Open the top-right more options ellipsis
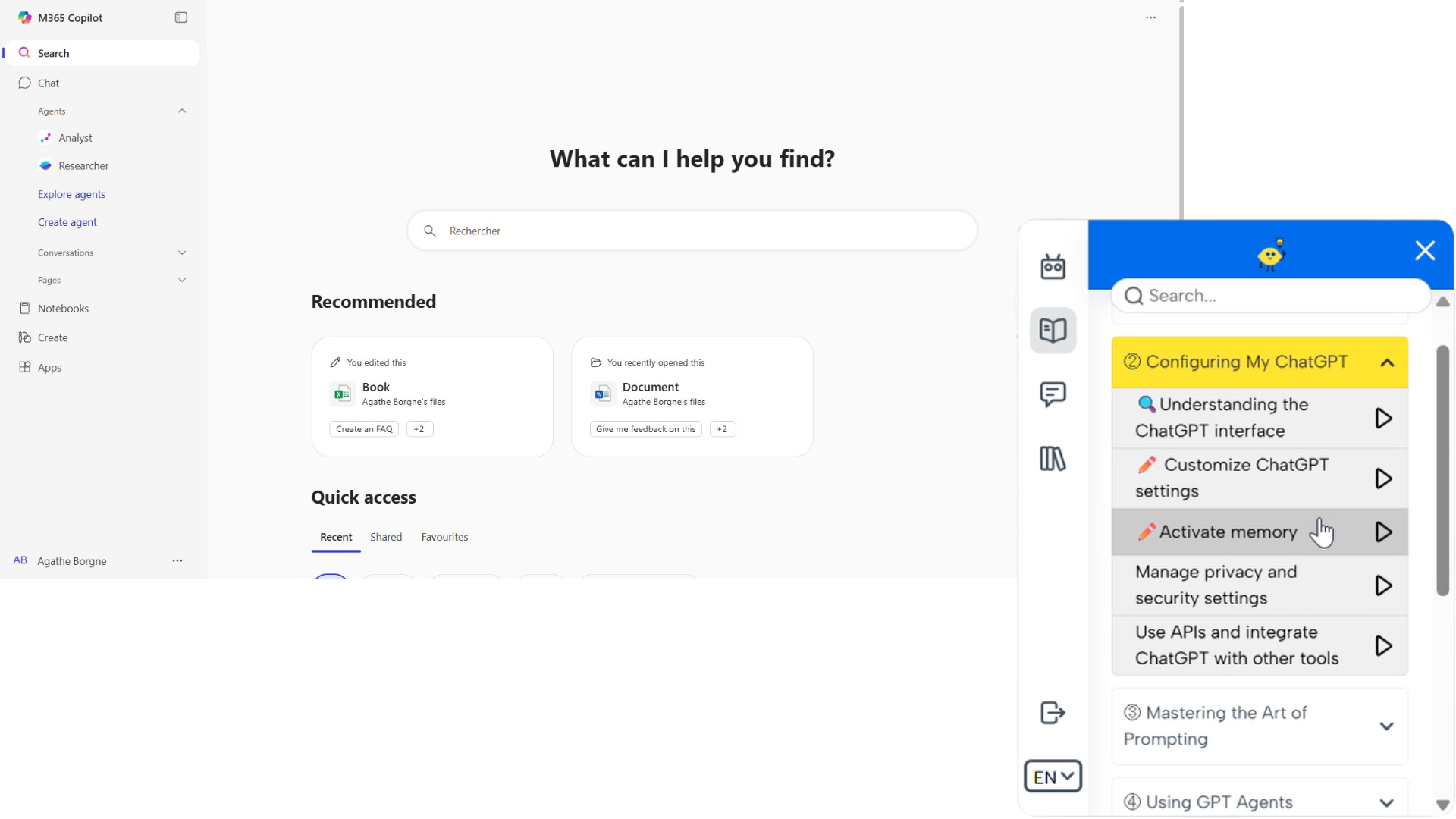This screenshot has width=1456, height=819. pyautogui.click(x=1150, y=17)
